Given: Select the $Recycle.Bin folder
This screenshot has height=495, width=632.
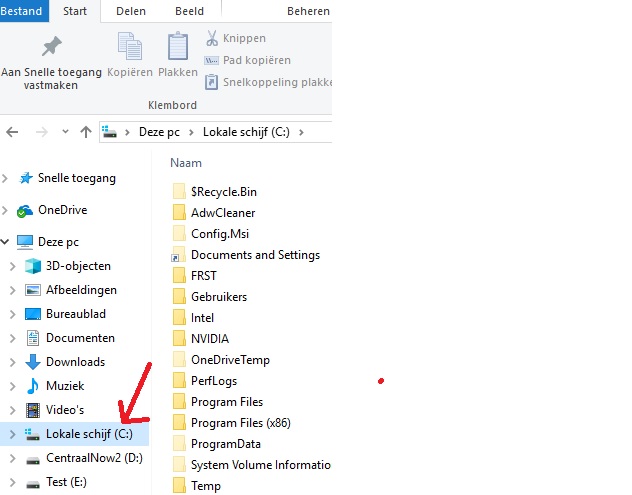Looking at the screenshot, I should (215, 191).
